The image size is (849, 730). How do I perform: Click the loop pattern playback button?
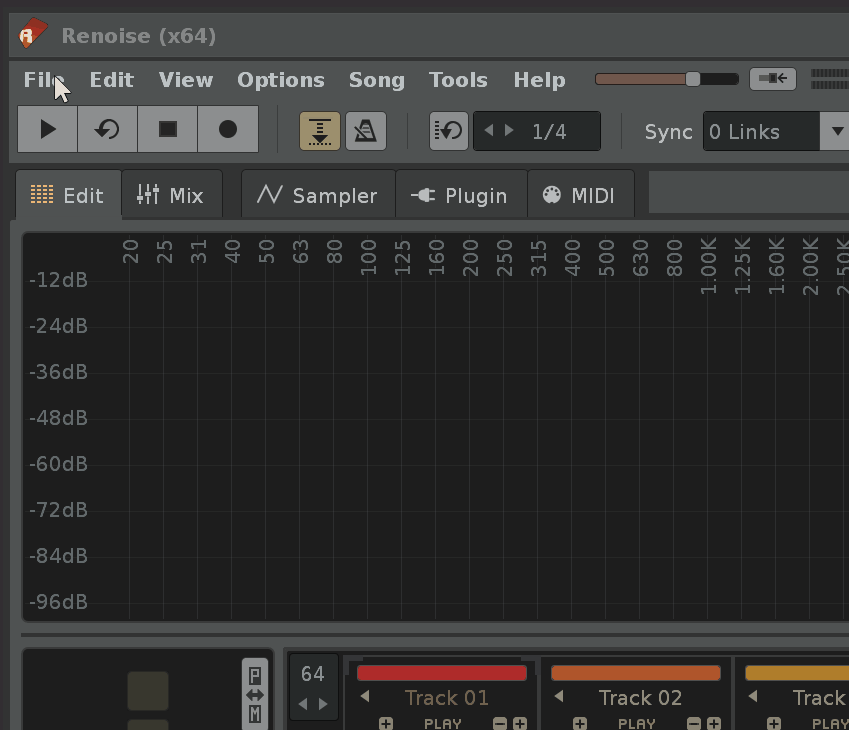point(107,129)
